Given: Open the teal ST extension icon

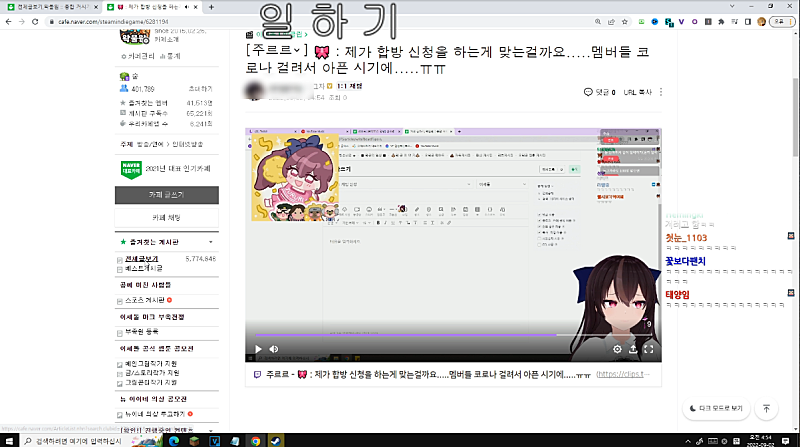Looking at the screenshot, I should click(668, 22).
